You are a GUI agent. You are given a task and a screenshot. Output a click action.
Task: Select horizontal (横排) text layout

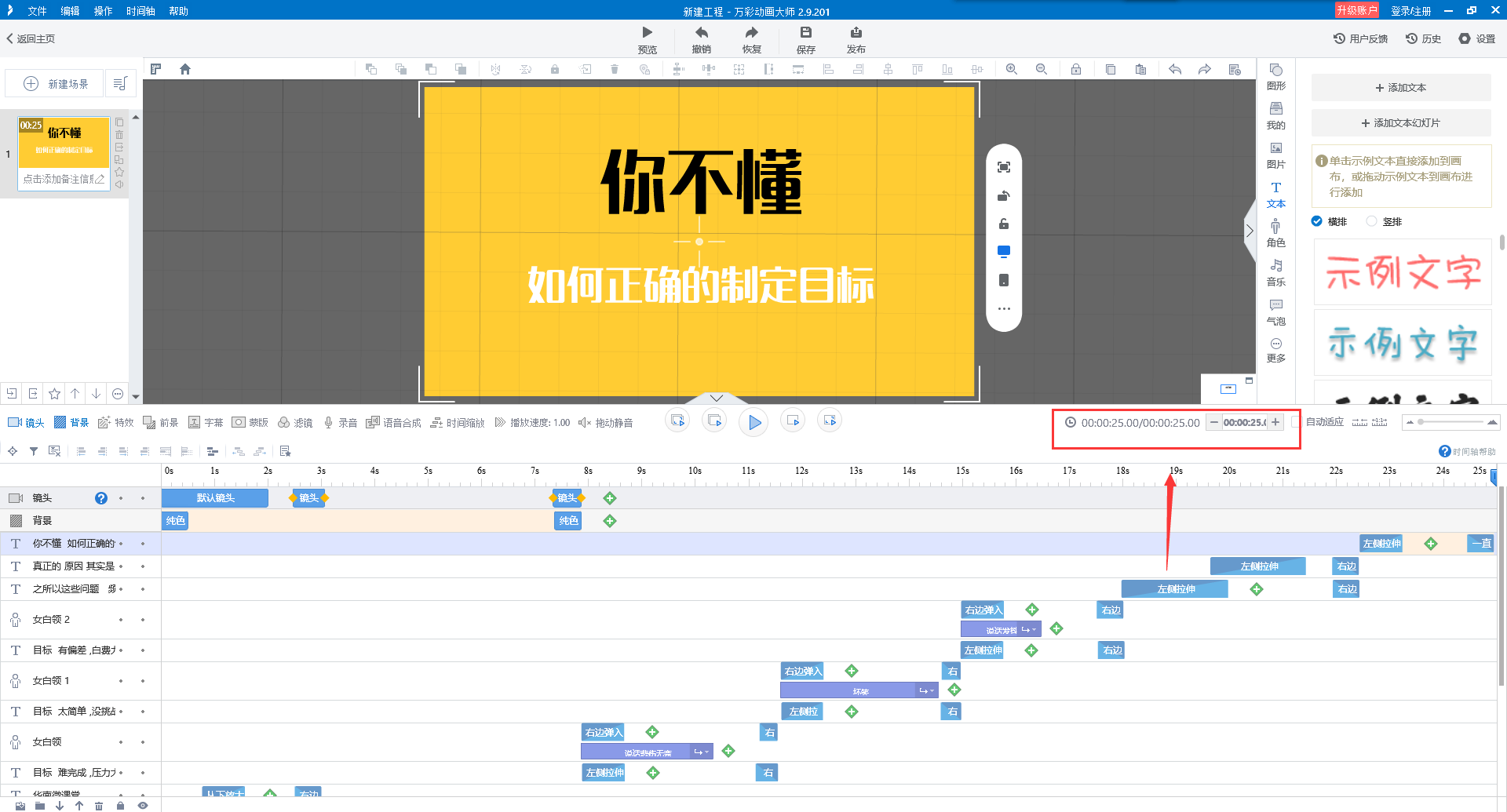click(1329, 221)
